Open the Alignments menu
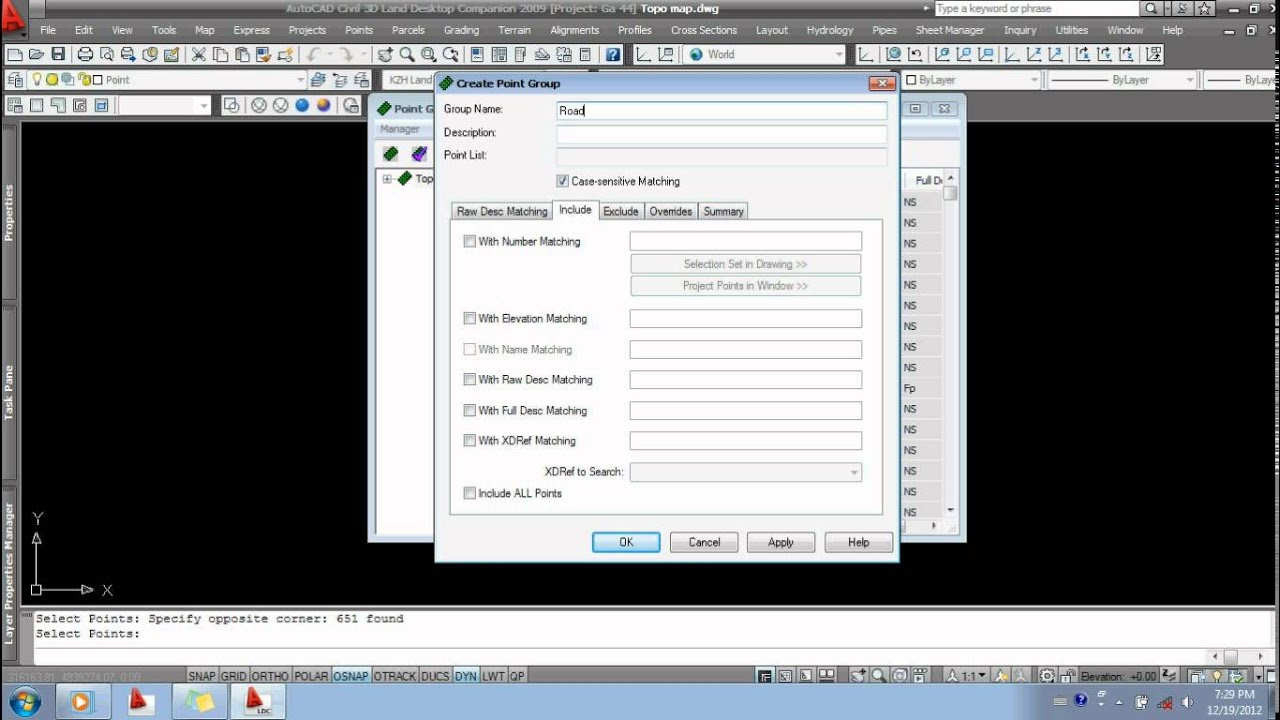Screen dimensions: 1280x720 (x=575, y=30)
